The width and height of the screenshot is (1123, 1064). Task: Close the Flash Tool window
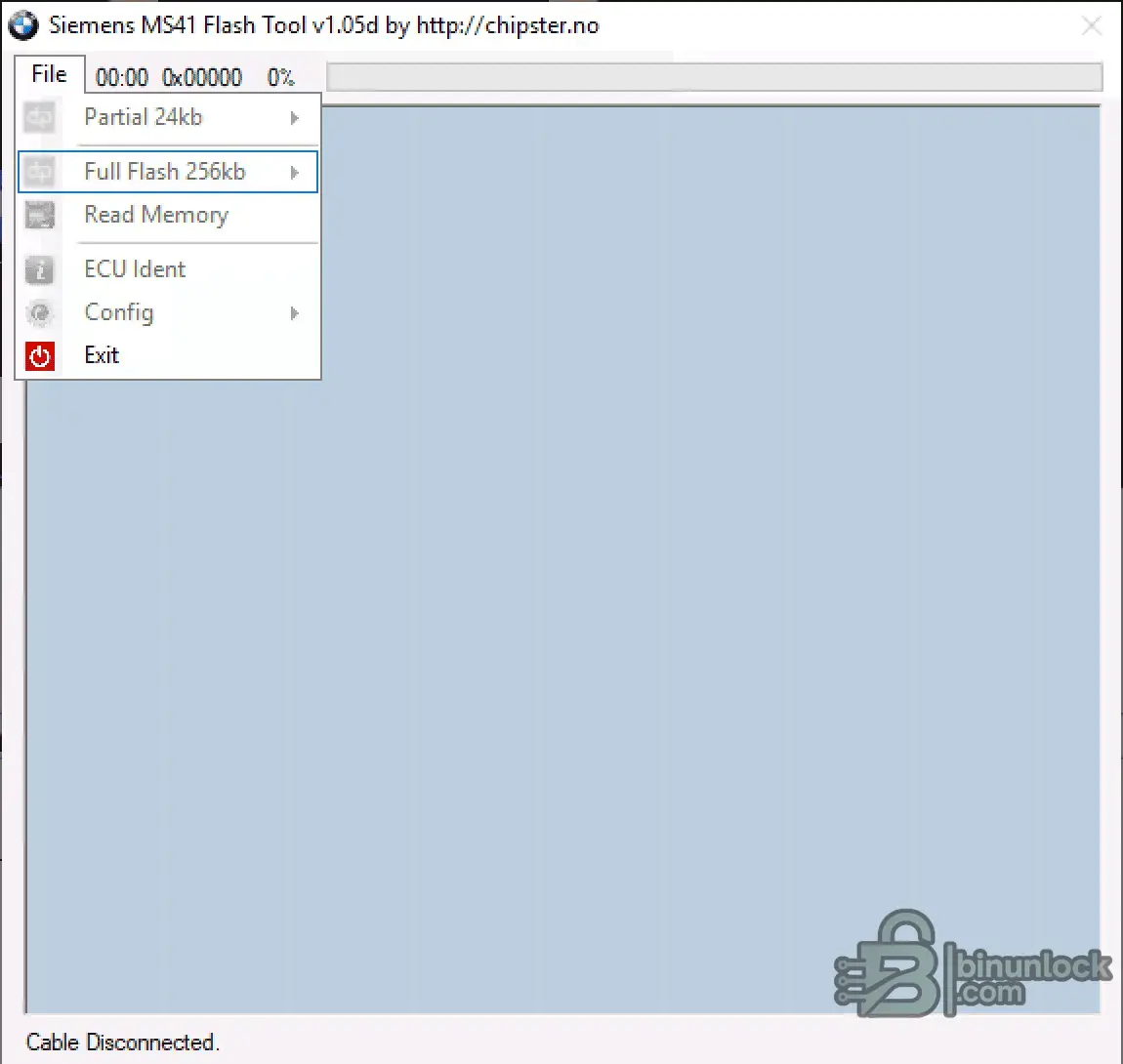coord(1092,25)
